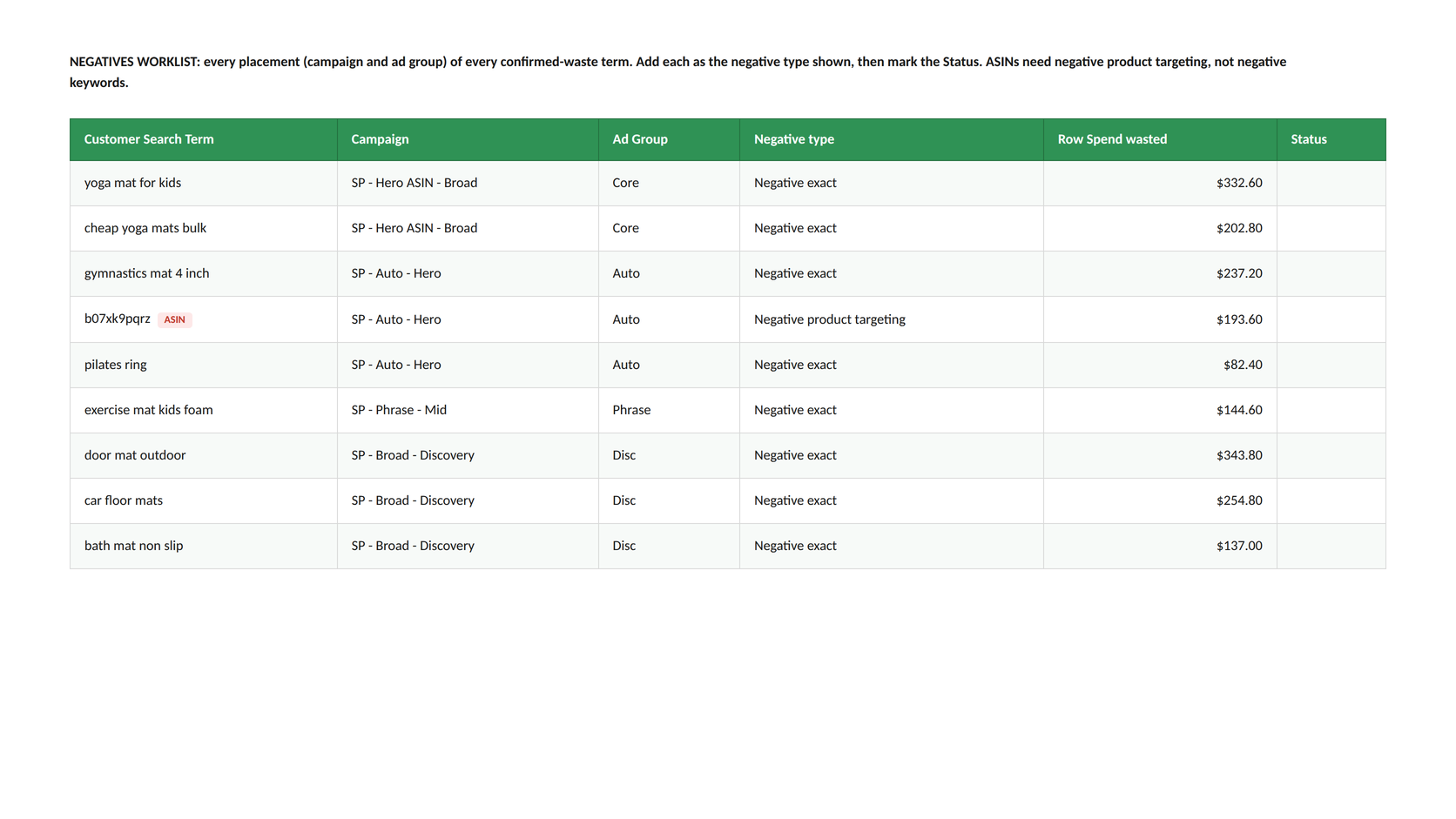
Task: Select the 'car floor mats' cell
Action: pyautogui.click(x=204, y=500)
